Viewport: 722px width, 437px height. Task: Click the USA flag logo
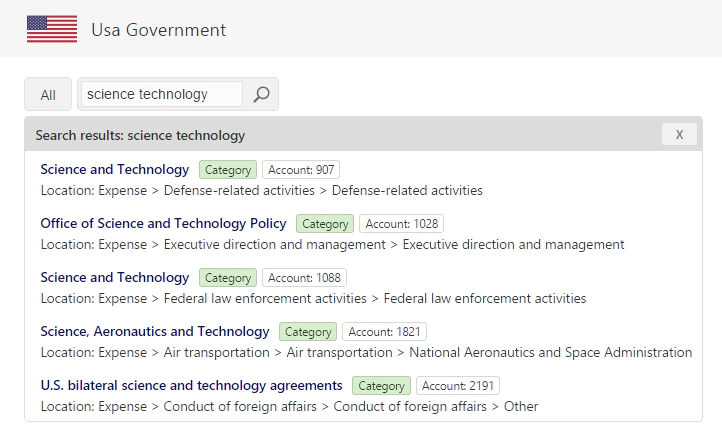click(x=52, y=29)
